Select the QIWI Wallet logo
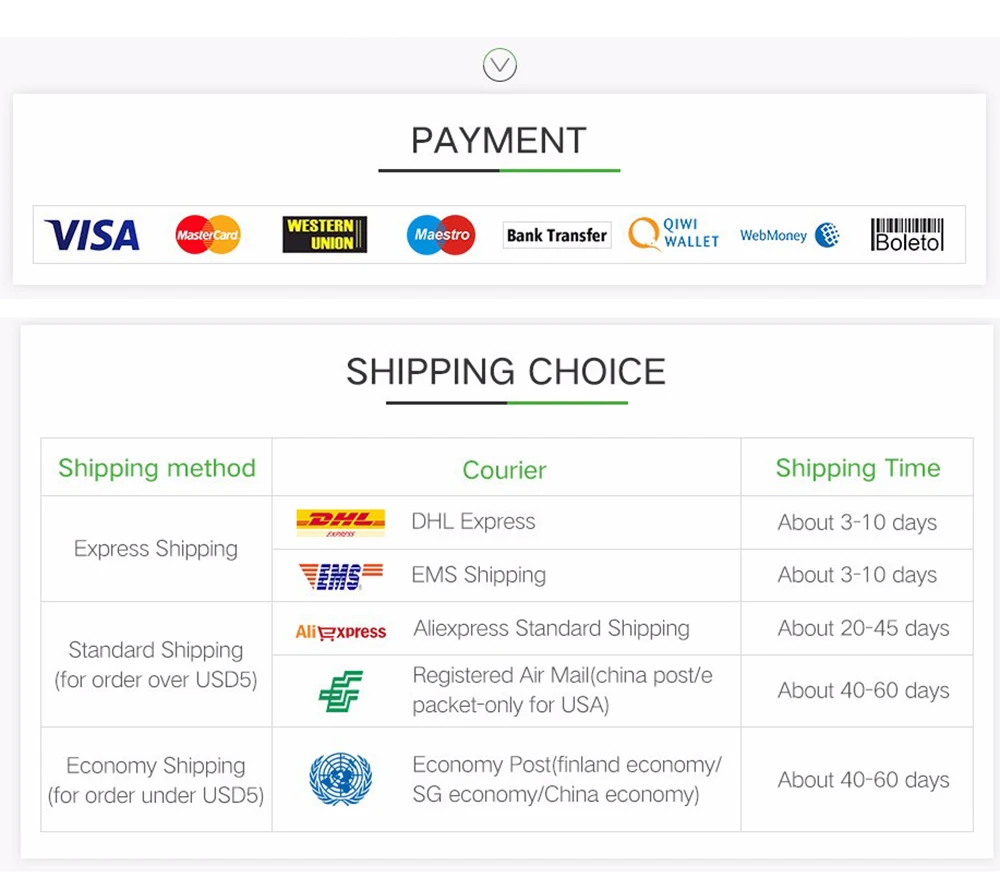 (673, 233)
